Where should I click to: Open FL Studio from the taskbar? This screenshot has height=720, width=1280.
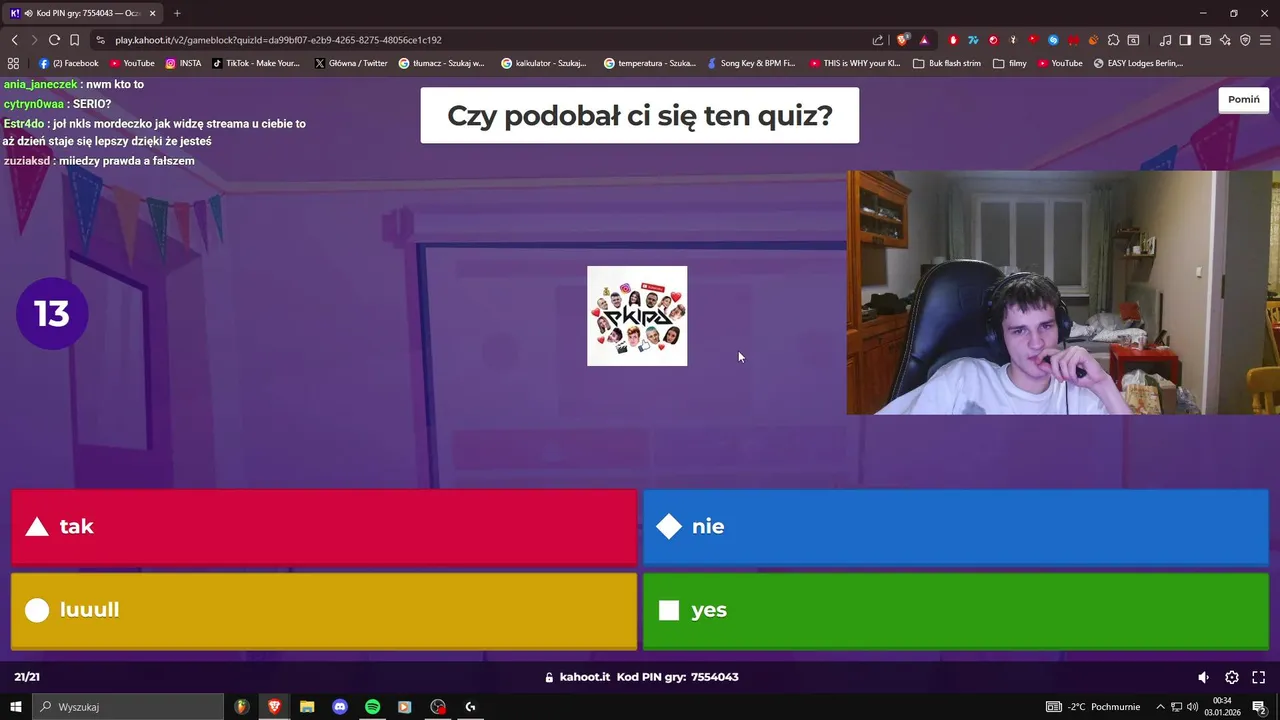click(x=242, y=707)
